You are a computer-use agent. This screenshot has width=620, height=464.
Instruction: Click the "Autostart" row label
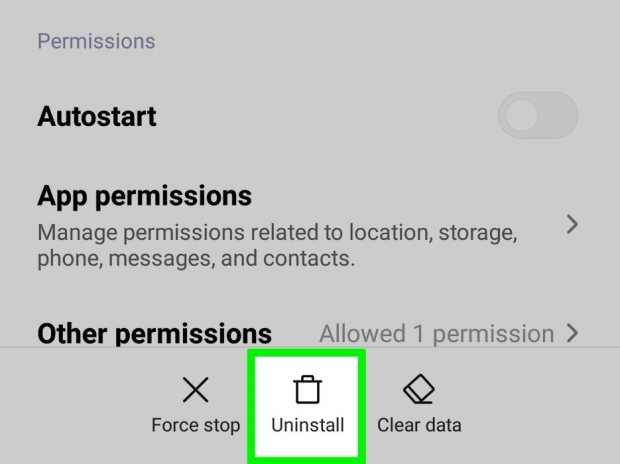click(97, 116)
